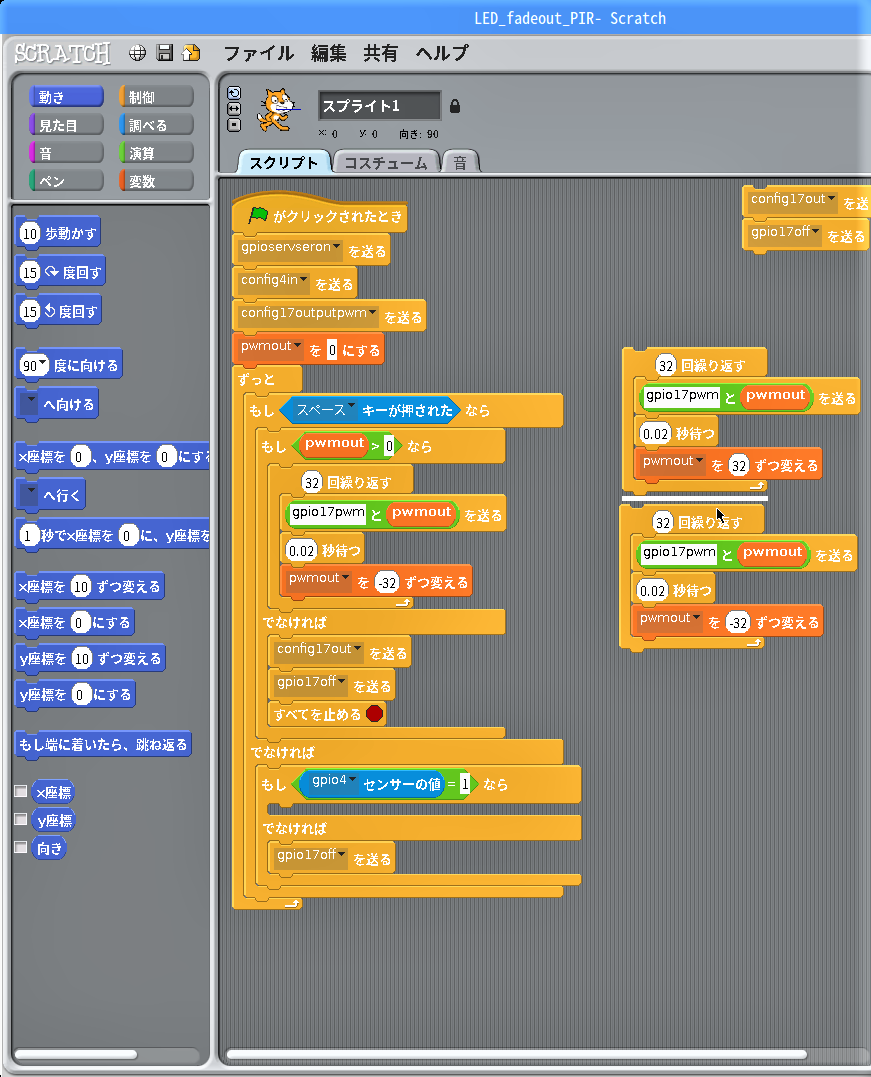The image size is (871, 1077).
Task: Select the top rotation style button
Action: (234, 93)
